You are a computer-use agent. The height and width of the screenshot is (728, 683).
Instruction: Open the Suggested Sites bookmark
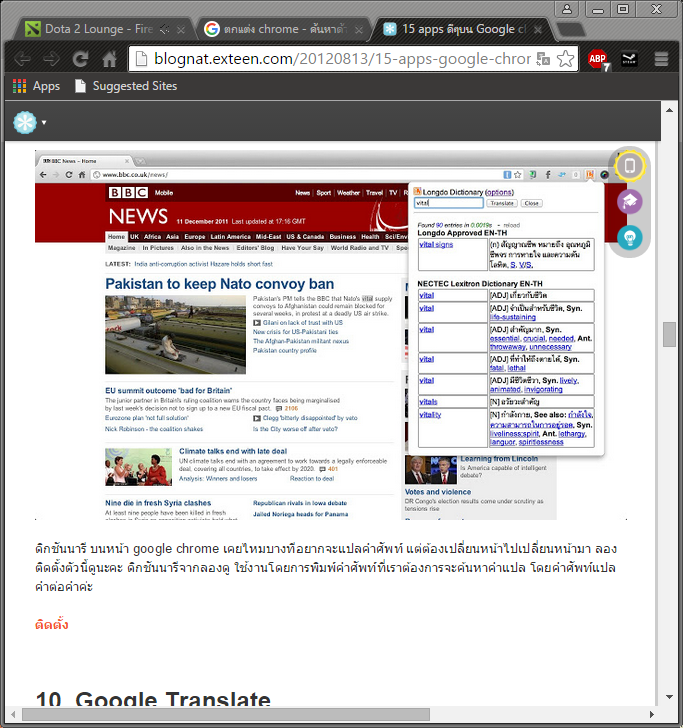tap(126, 86)
